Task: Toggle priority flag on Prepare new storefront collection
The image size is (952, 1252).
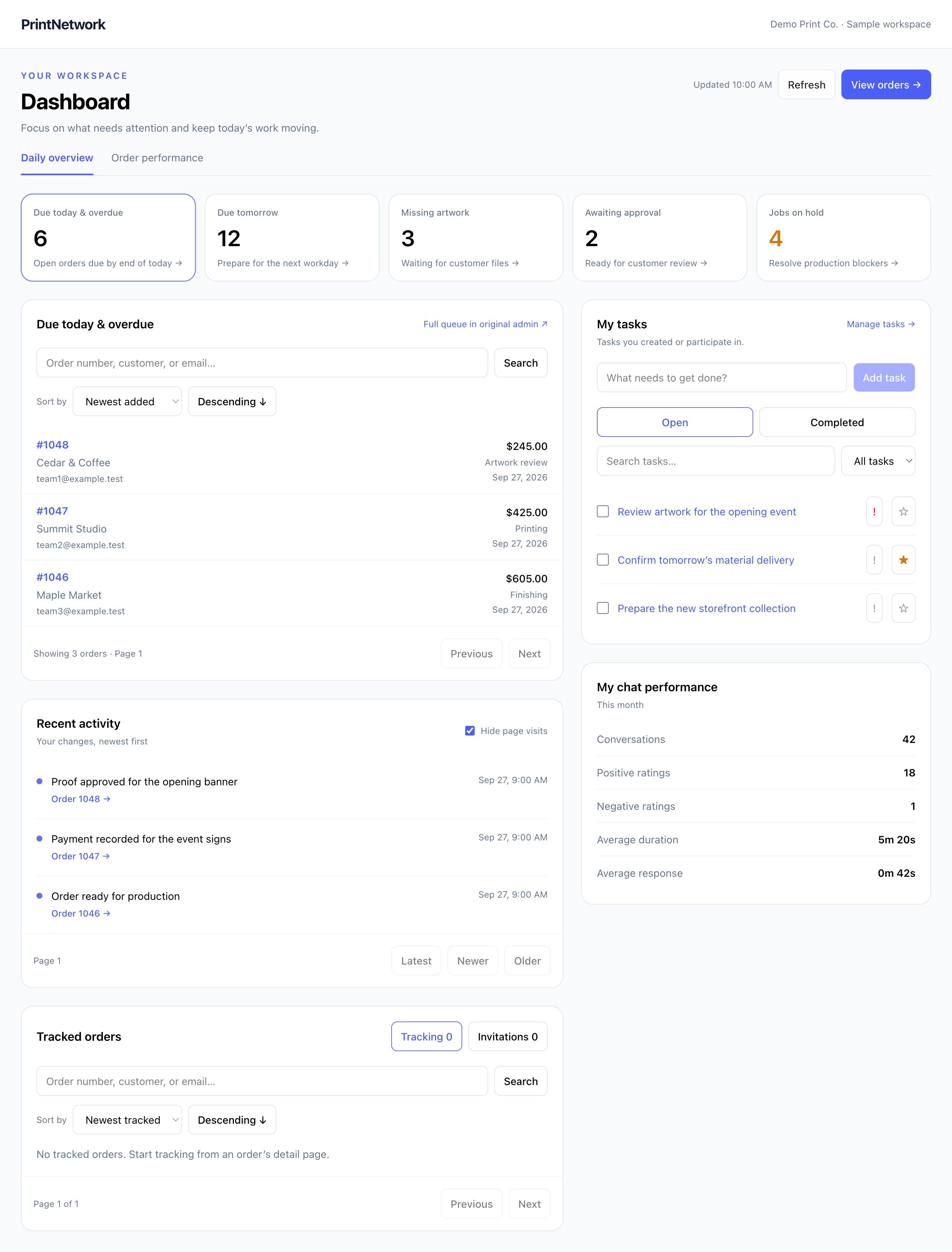Action: pos(874,608)
